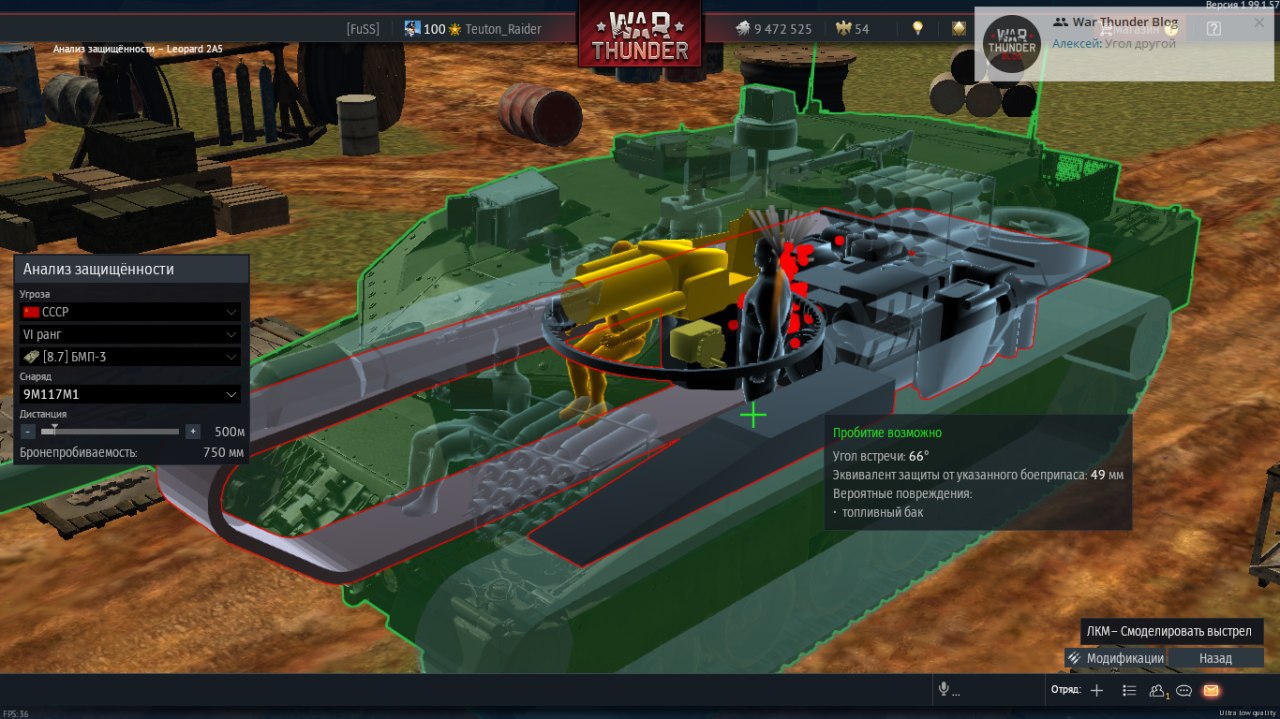Click the 'Анализ защищённости' panel title

tap(98, 269)
